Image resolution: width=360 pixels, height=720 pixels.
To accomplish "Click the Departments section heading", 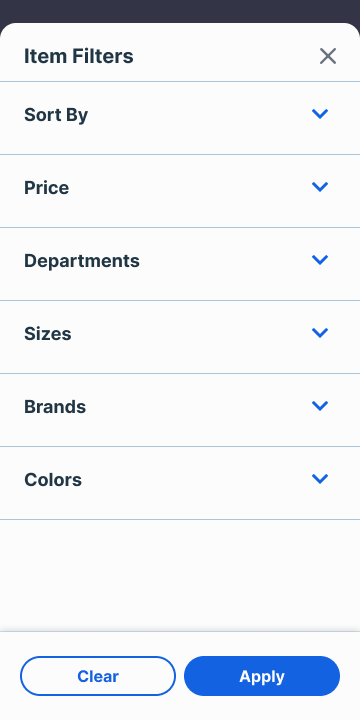I will coord(82,261).
